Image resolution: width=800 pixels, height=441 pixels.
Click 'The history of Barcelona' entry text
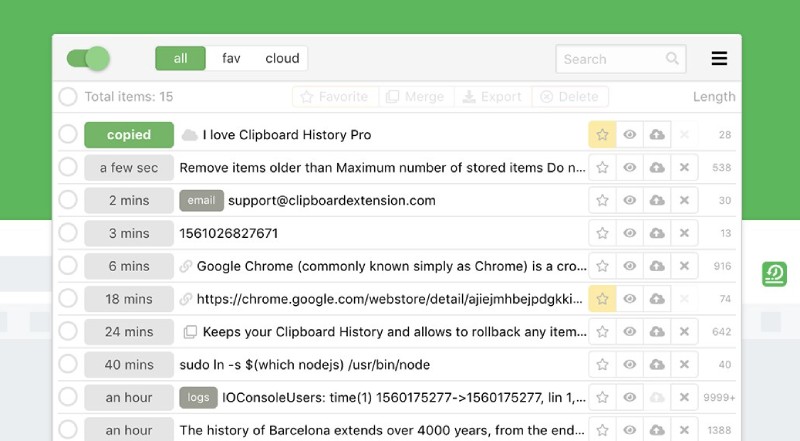coord(382,430)
